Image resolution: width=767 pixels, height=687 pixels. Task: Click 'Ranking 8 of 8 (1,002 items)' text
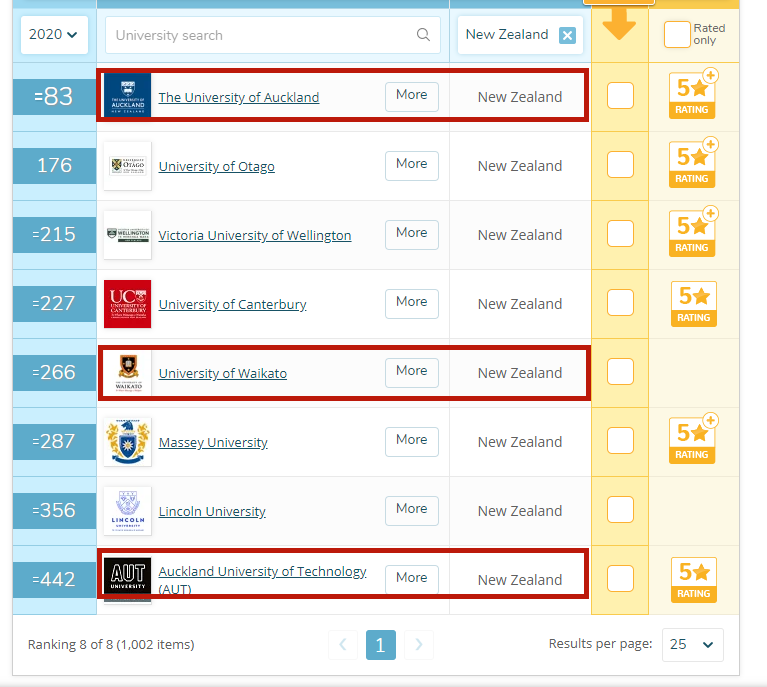tap(111, 644)
